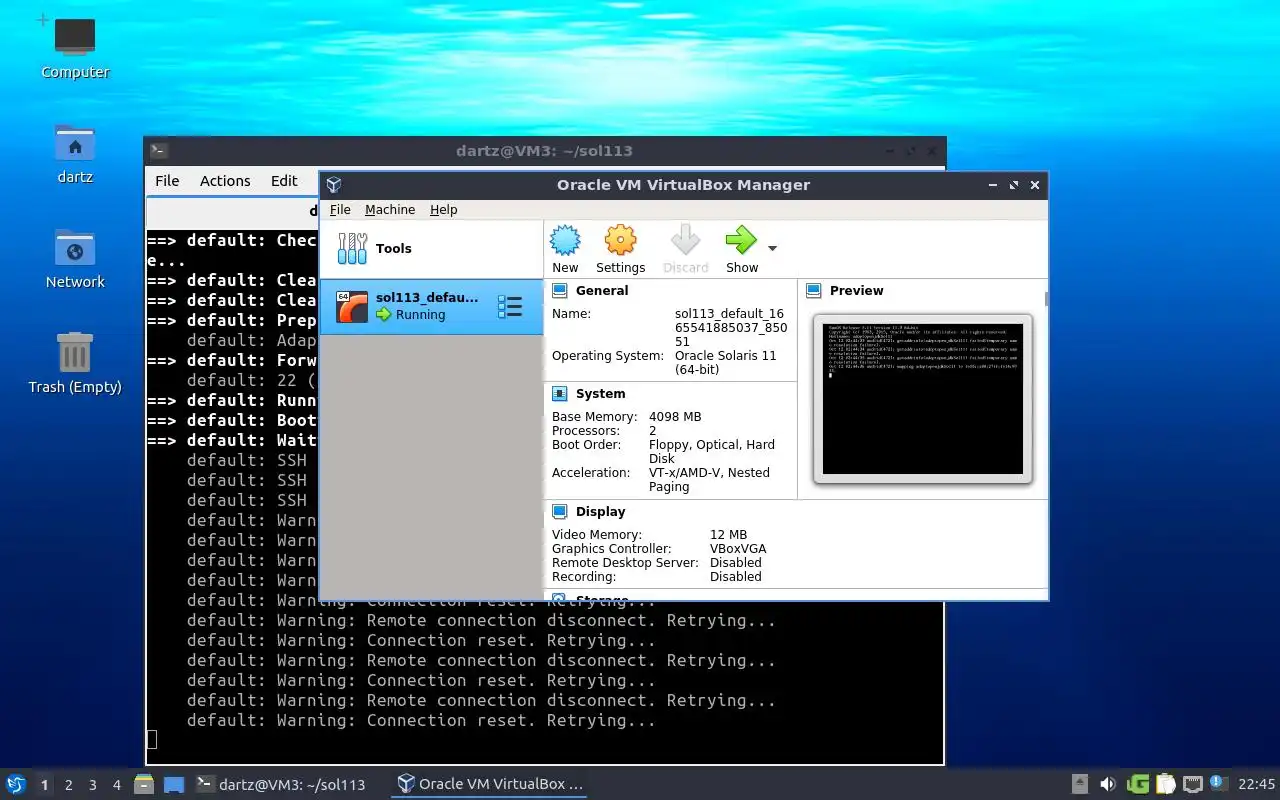Click the tray expand arrow icon
Image resolution: width=1280 pixels, height=800 pixels.
coord(1080,784)
